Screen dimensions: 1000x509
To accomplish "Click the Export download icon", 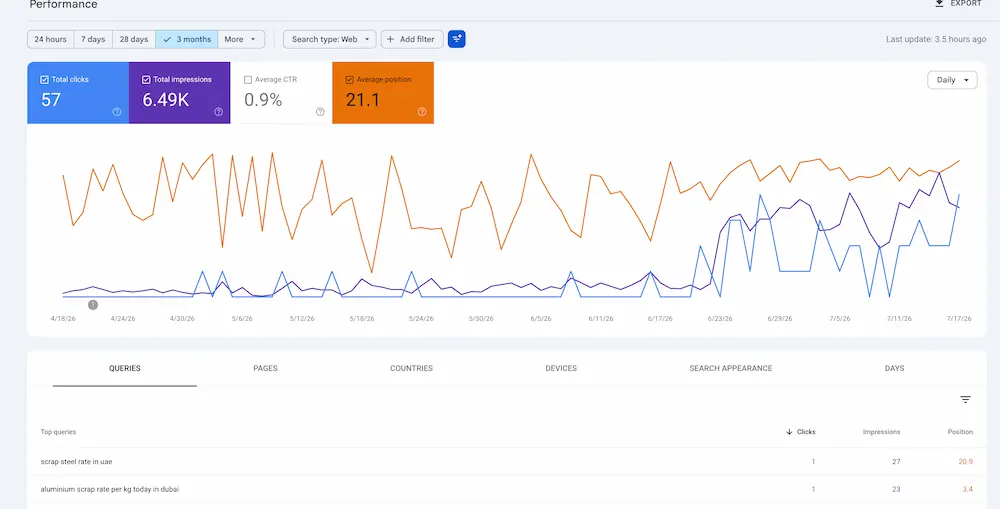I will coord(939,3).
